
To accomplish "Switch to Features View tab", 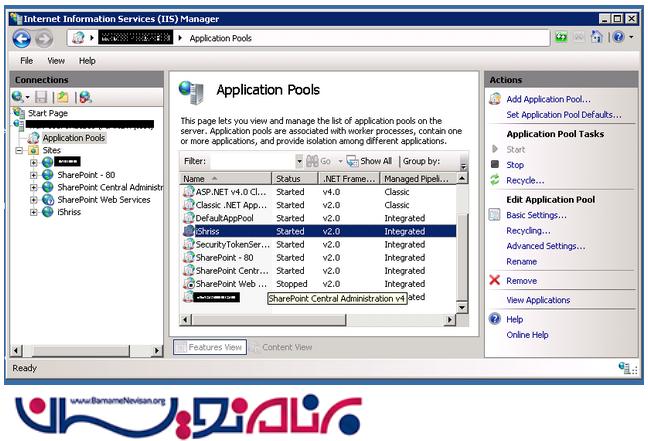I will pos(210,347).
